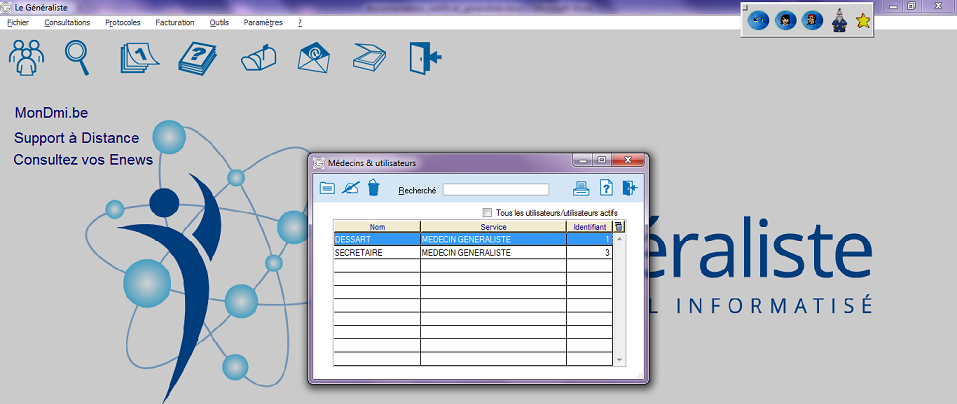This screenshot has height=404, width=957.
Task: Click the help document icon in Médecins window
Action: pos(605,188)
